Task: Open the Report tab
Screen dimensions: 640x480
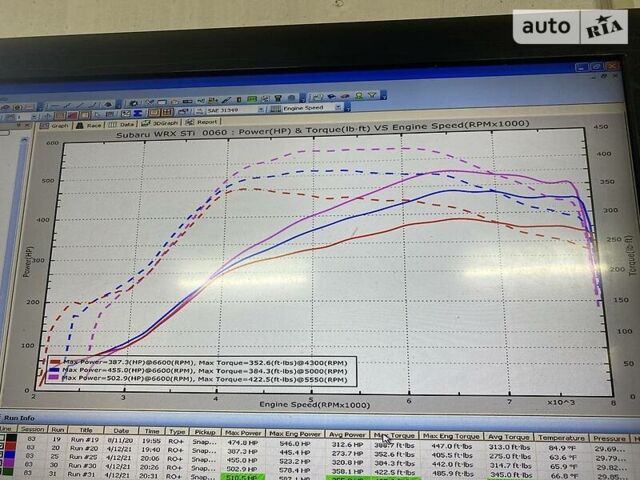Action: [202, 122]
